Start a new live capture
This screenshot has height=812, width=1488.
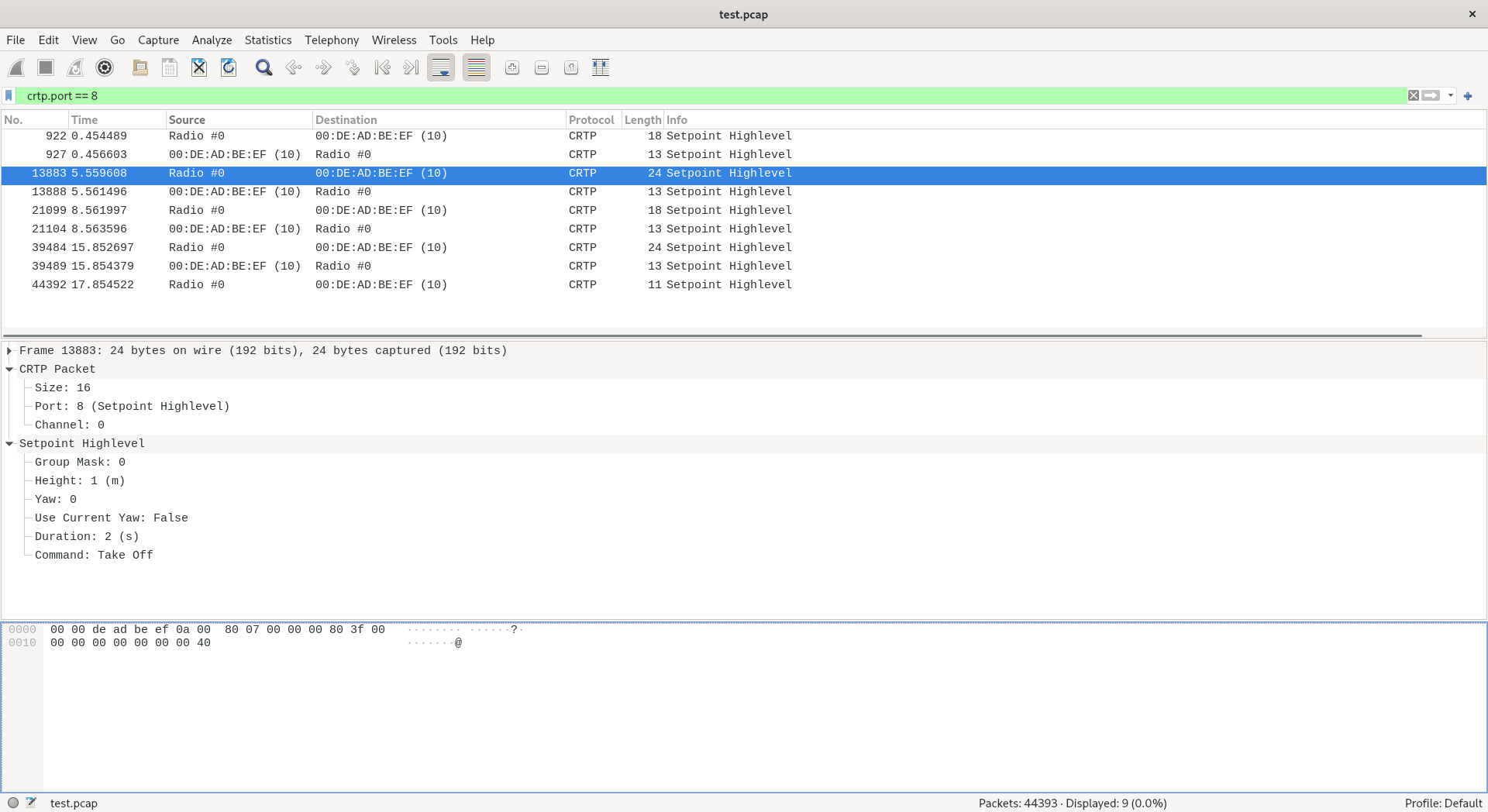[16, 67]
